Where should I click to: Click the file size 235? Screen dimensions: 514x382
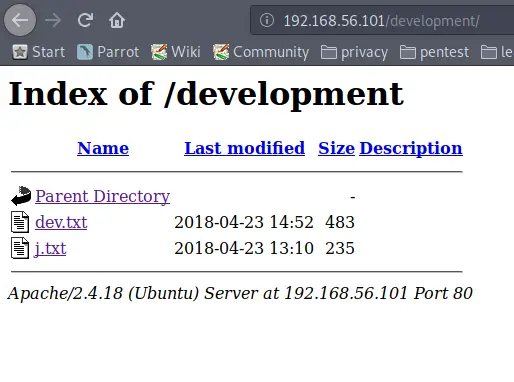pos(340,248)
